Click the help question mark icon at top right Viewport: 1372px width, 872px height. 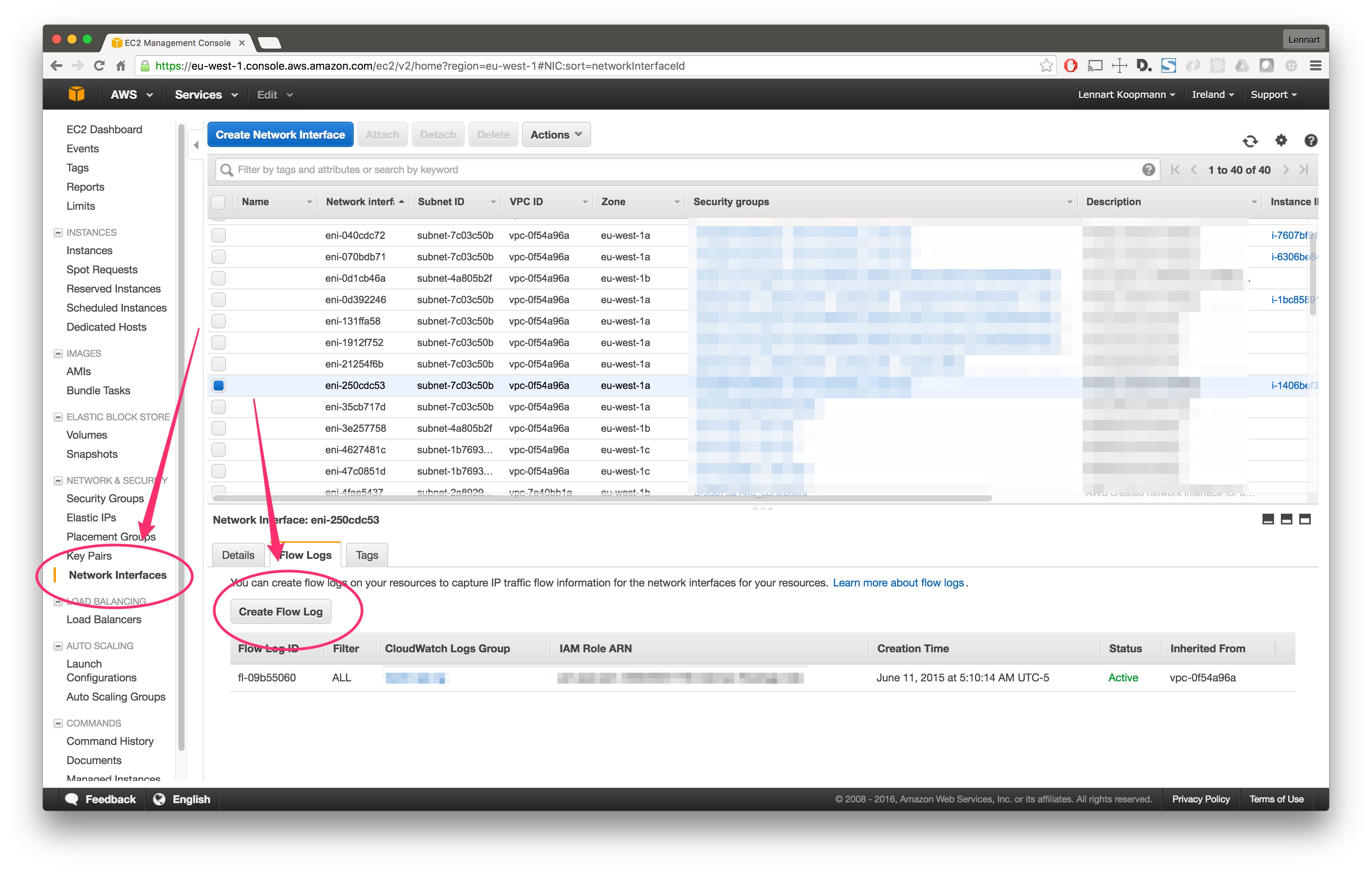tap(1310, 140)
